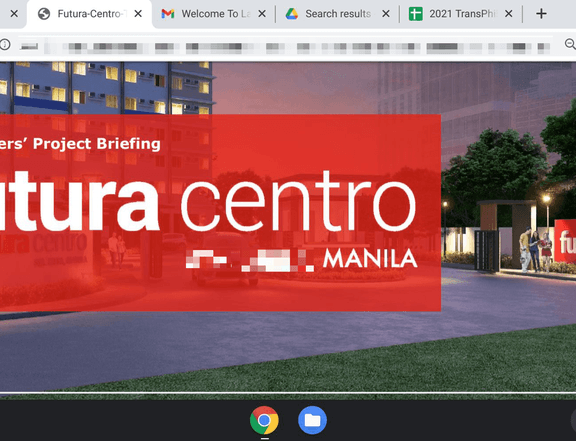The height and width of the screenshot is (441, 576).
Task: Click the 'MANILA' text on the banner
Action: click(x=370, y=259)
